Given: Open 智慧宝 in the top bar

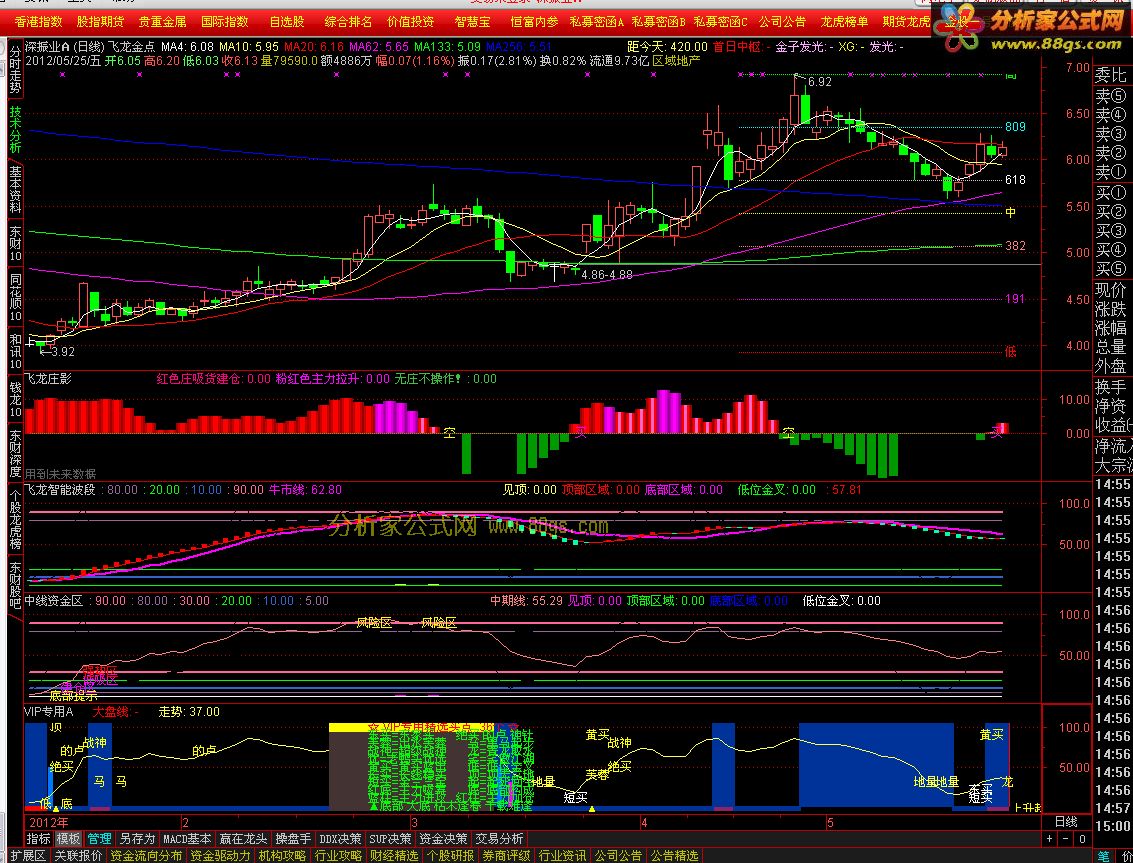Looking at the screenshot, I should [472, 22].
